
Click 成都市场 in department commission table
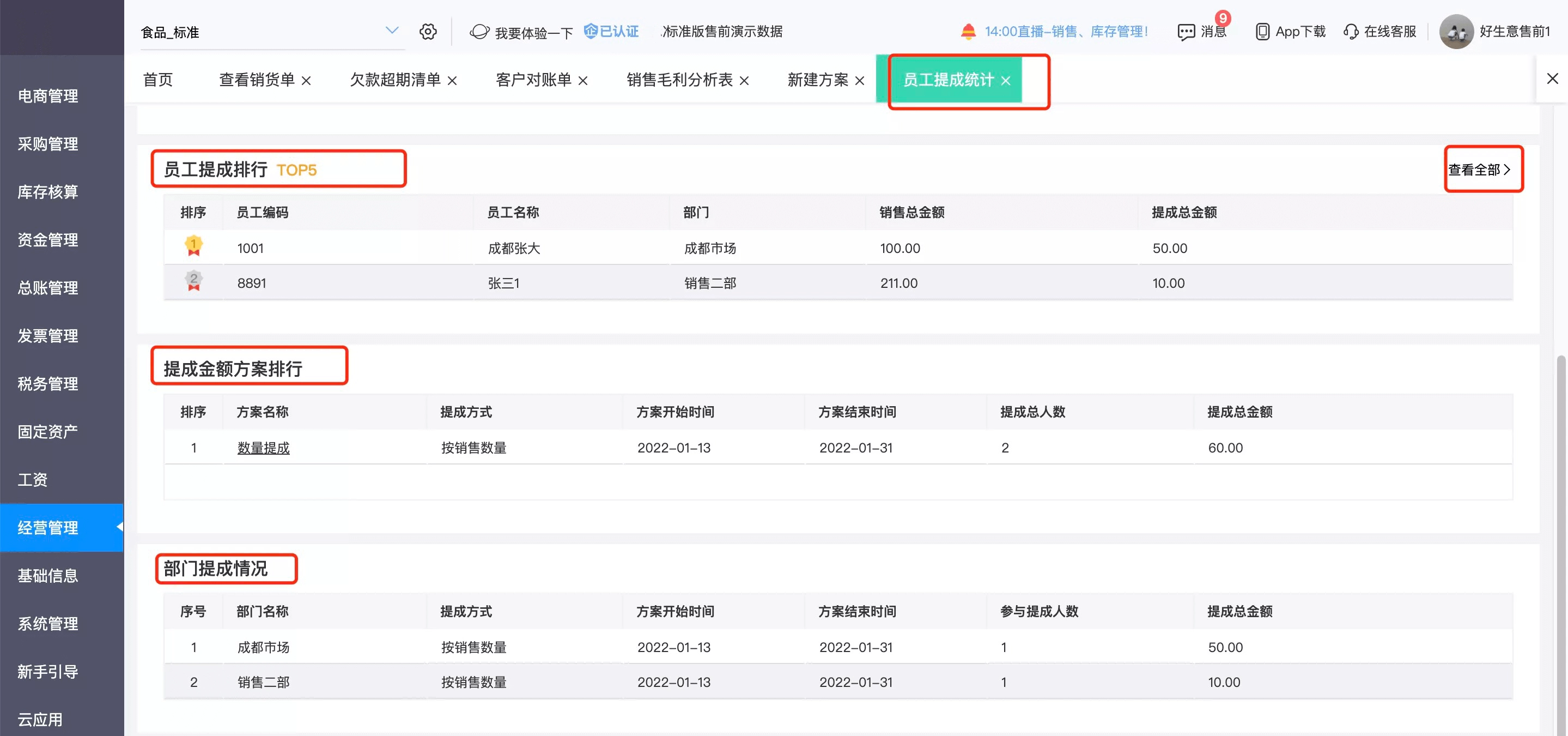264,648
